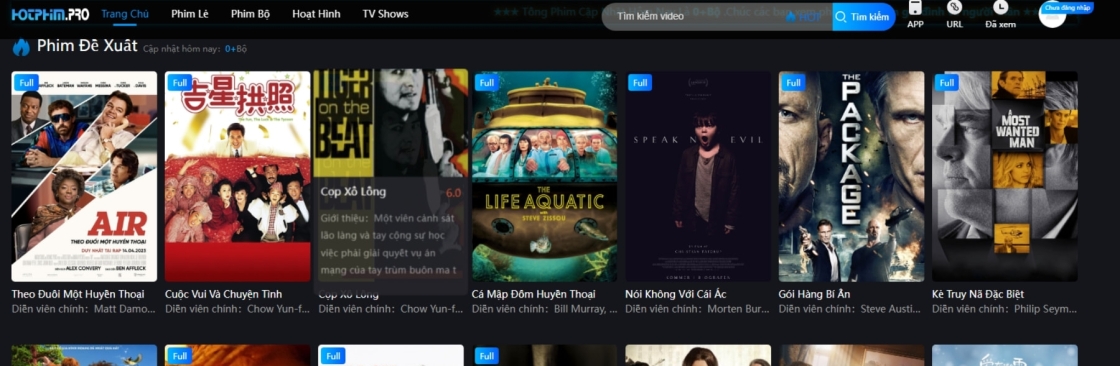Click the Full badge on Life Aquatic poster

pyautogui.click(x=486, y=82)
